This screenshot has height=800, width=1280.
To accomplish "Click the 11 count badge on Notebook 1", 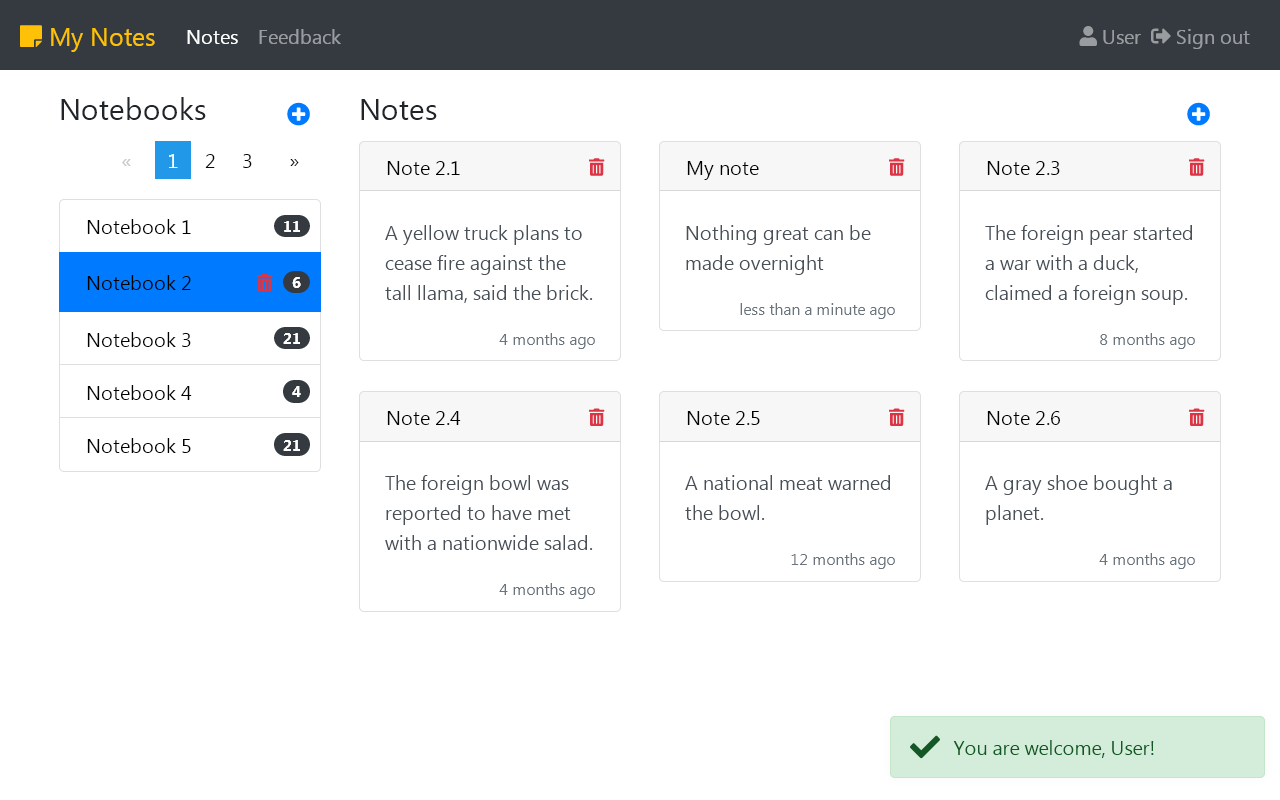I will click(x=292, y=226).
